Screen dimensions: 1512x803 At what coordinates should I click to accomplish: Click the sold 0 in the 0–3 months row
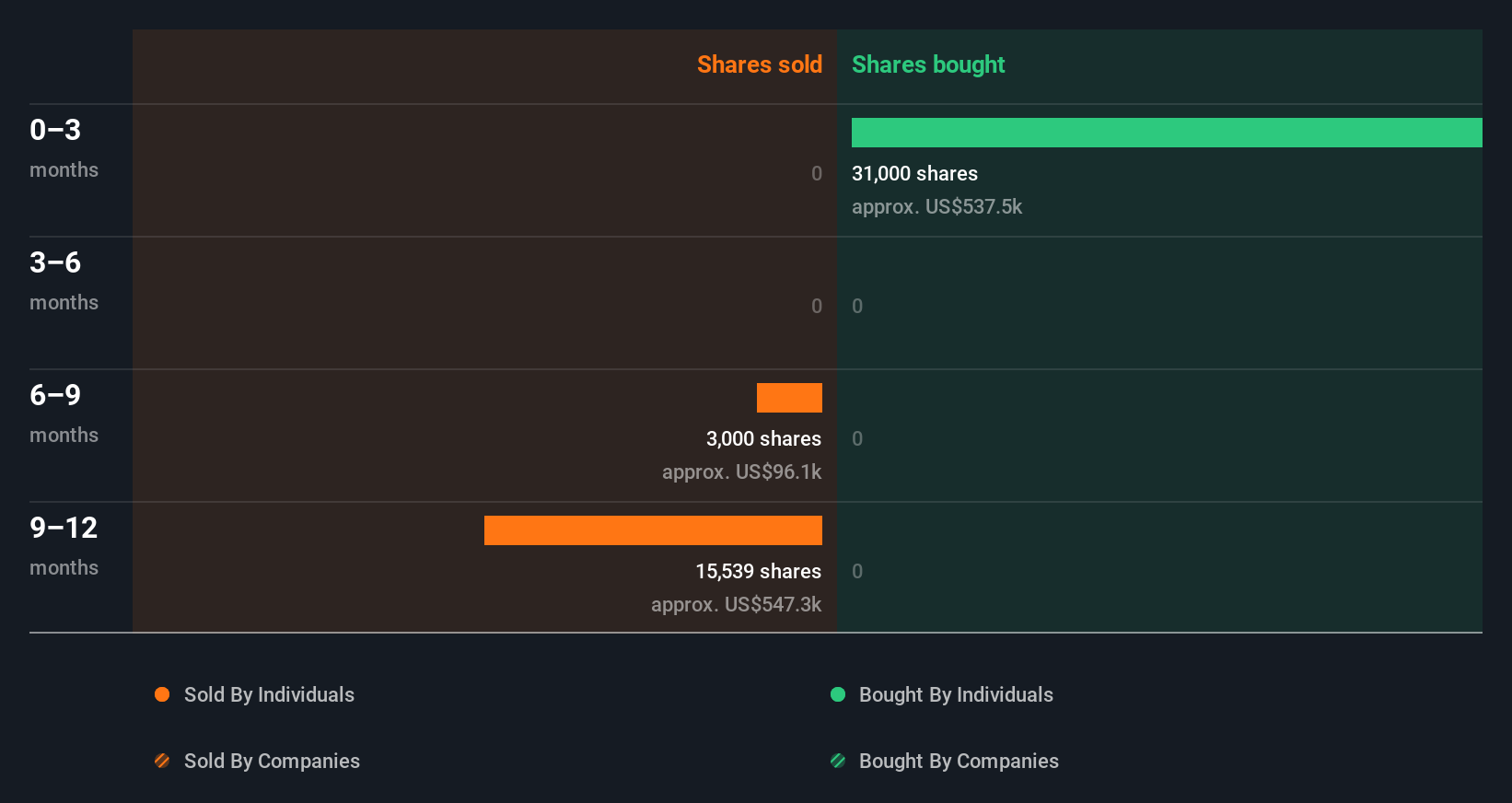[x=817, y=173]
